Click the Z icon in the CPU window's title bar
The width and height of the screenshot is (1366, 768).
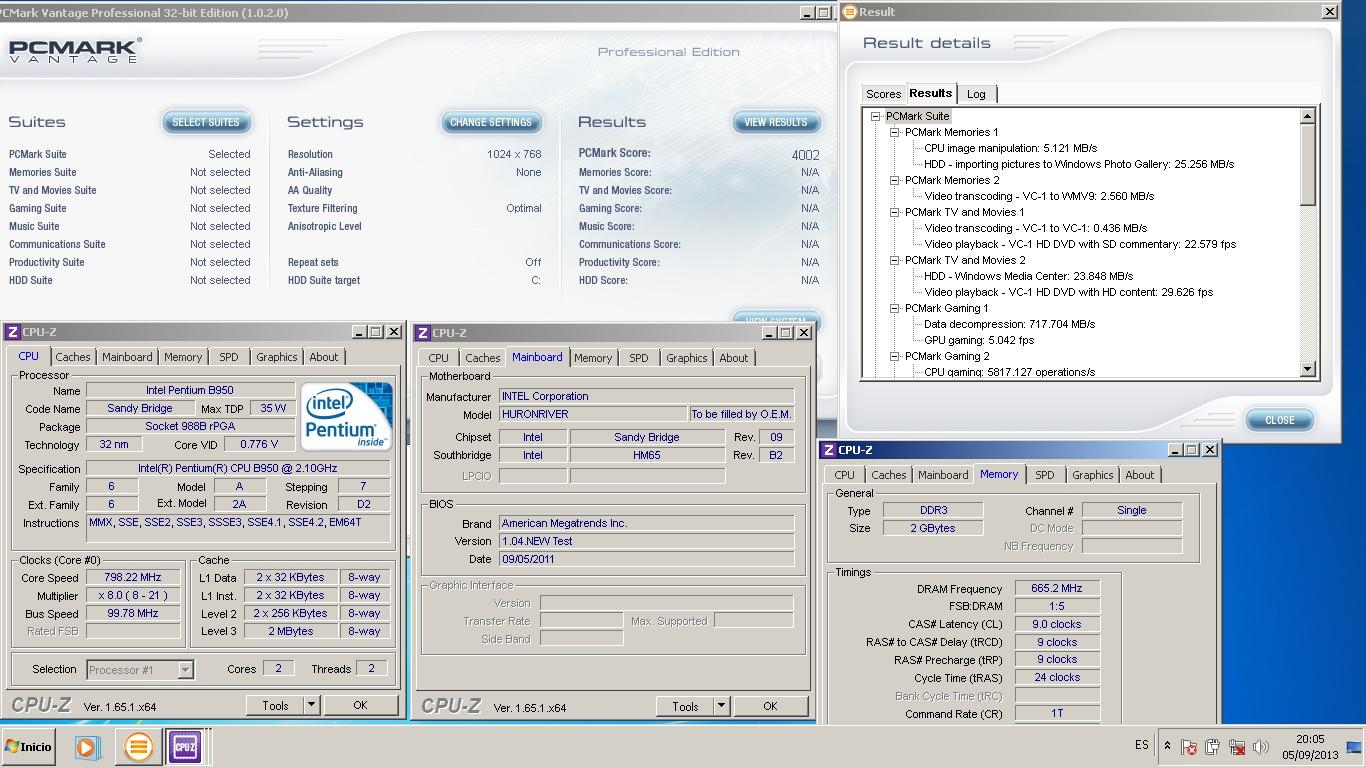click(x=13, y=332)
